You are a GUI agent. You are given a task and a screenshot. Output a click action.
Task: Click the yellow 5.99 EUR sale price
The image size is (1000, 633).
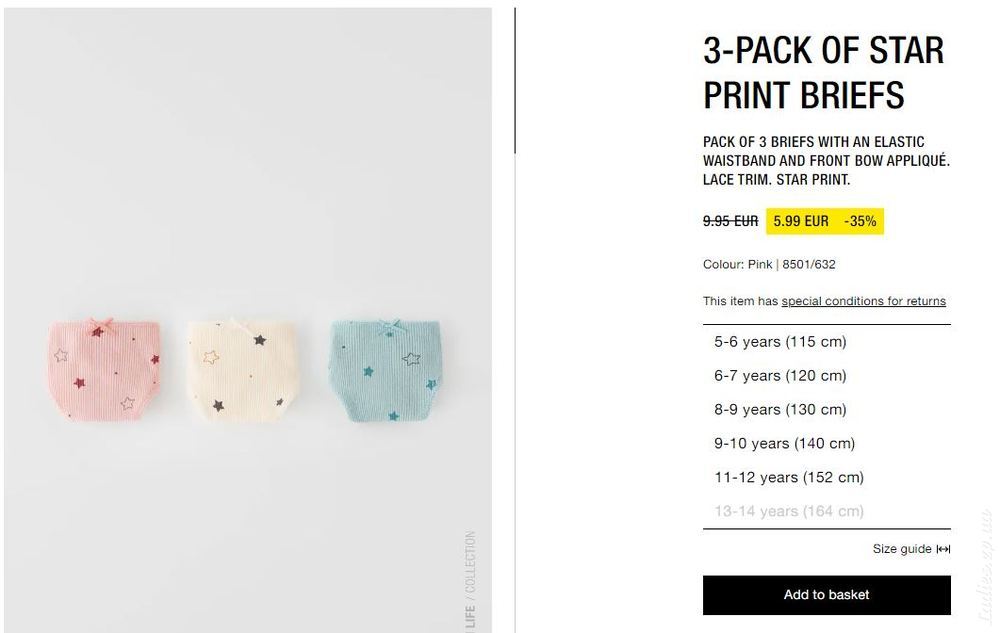(x=800, y=221)
